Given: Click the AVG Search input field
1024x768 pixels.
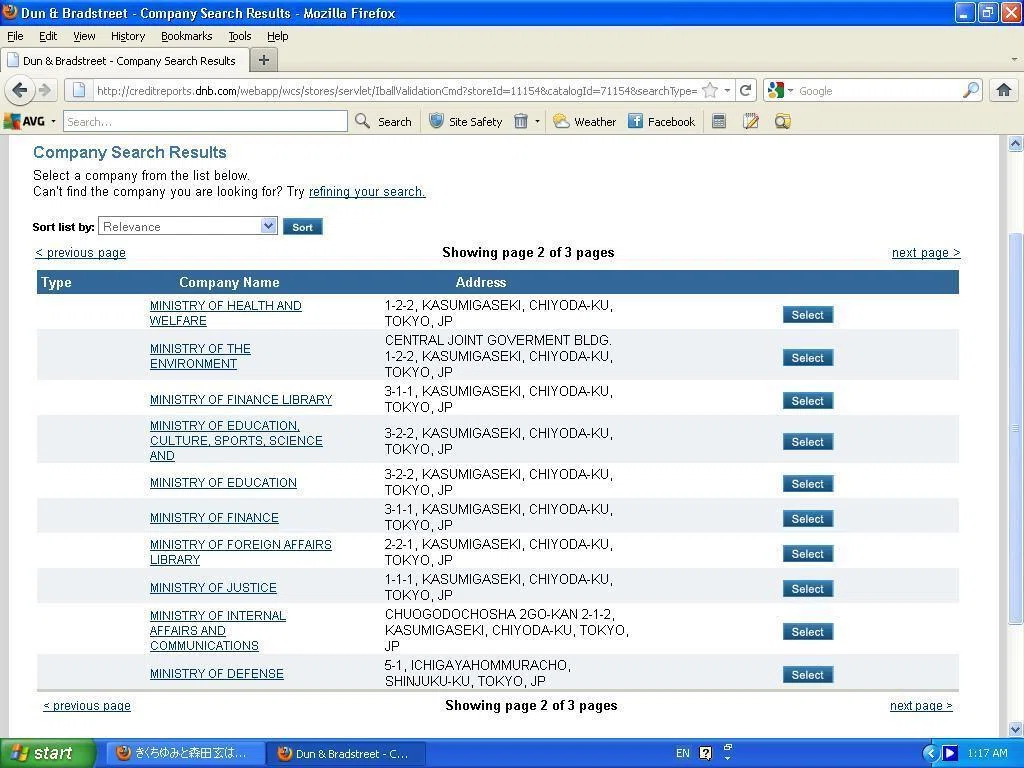Looking at the screenshot, I should click(205, 121).
